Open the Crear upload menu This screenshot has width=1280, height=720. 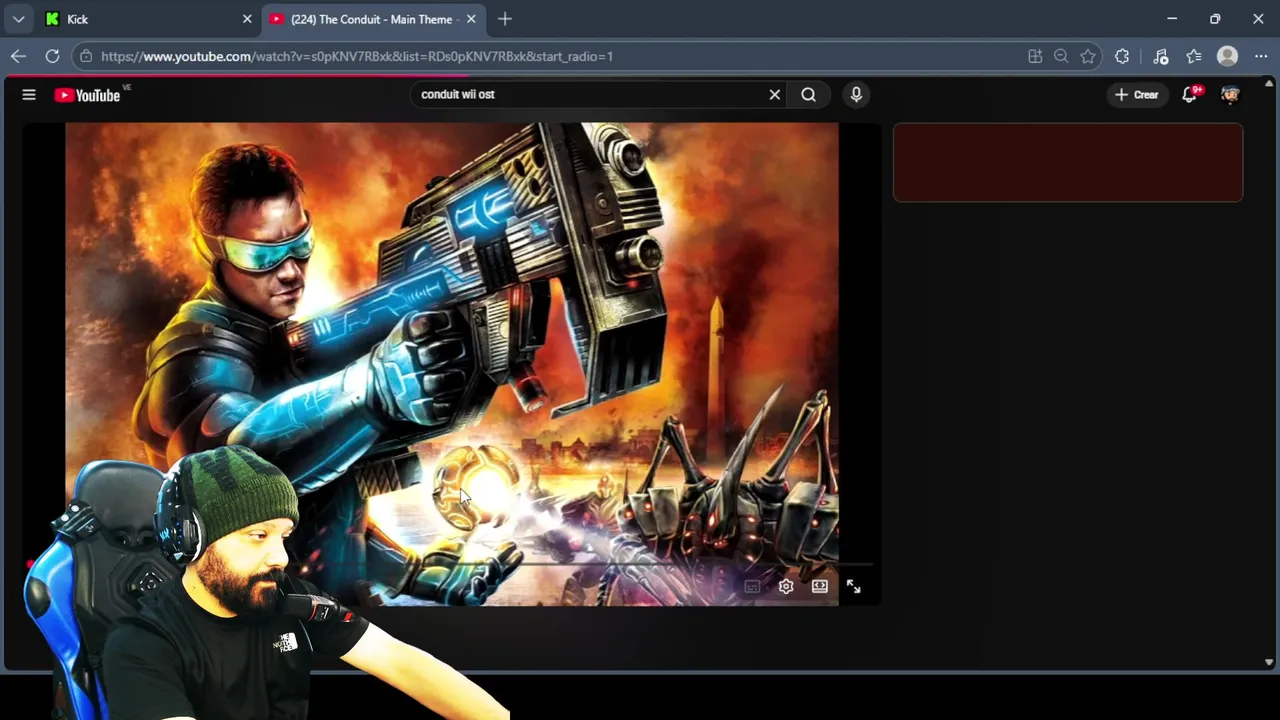1136,95
